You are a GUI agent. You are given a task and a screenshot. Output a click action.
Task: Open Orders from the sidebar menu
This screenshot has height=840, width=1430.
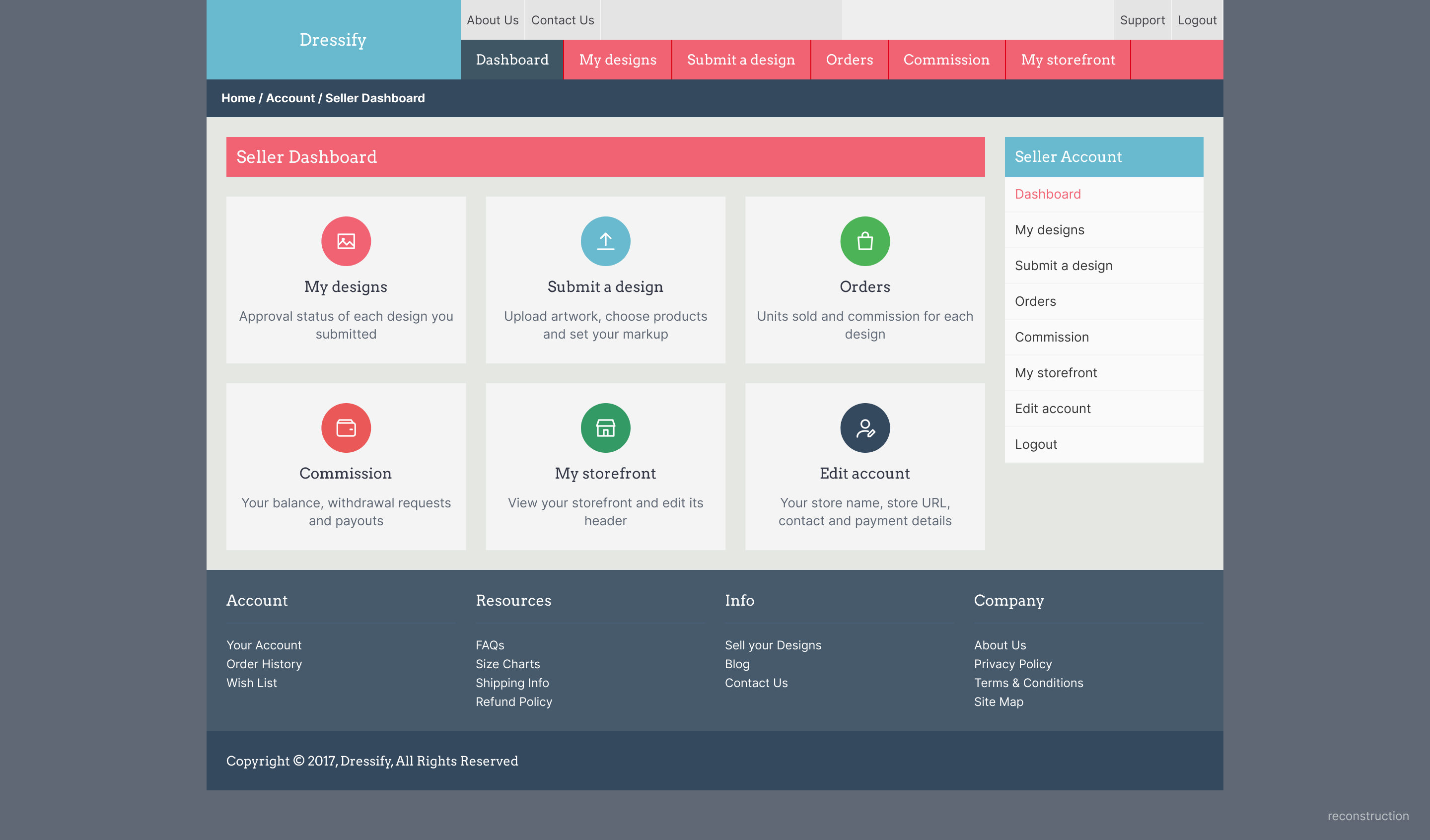(x=1104, y=301)
